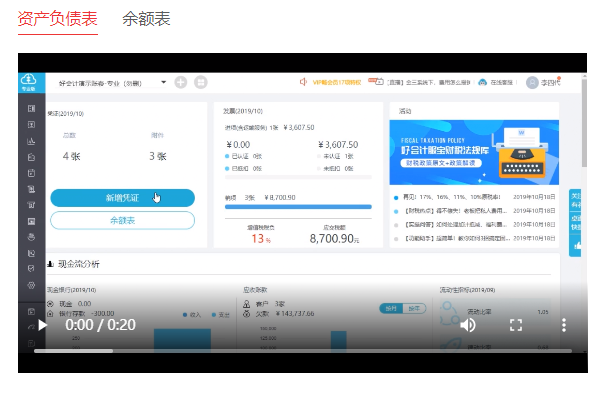The image size is (609, 393).
Task: Toggle the 收入 legend item
Action: (192, 315)
